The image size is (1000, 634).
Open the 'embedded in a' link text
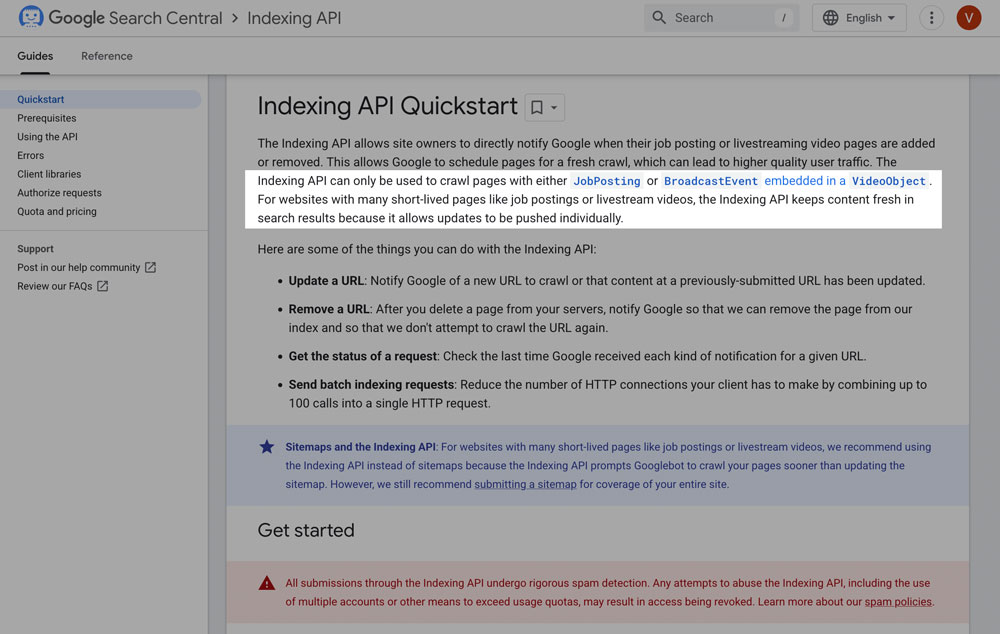click(805, 181)
